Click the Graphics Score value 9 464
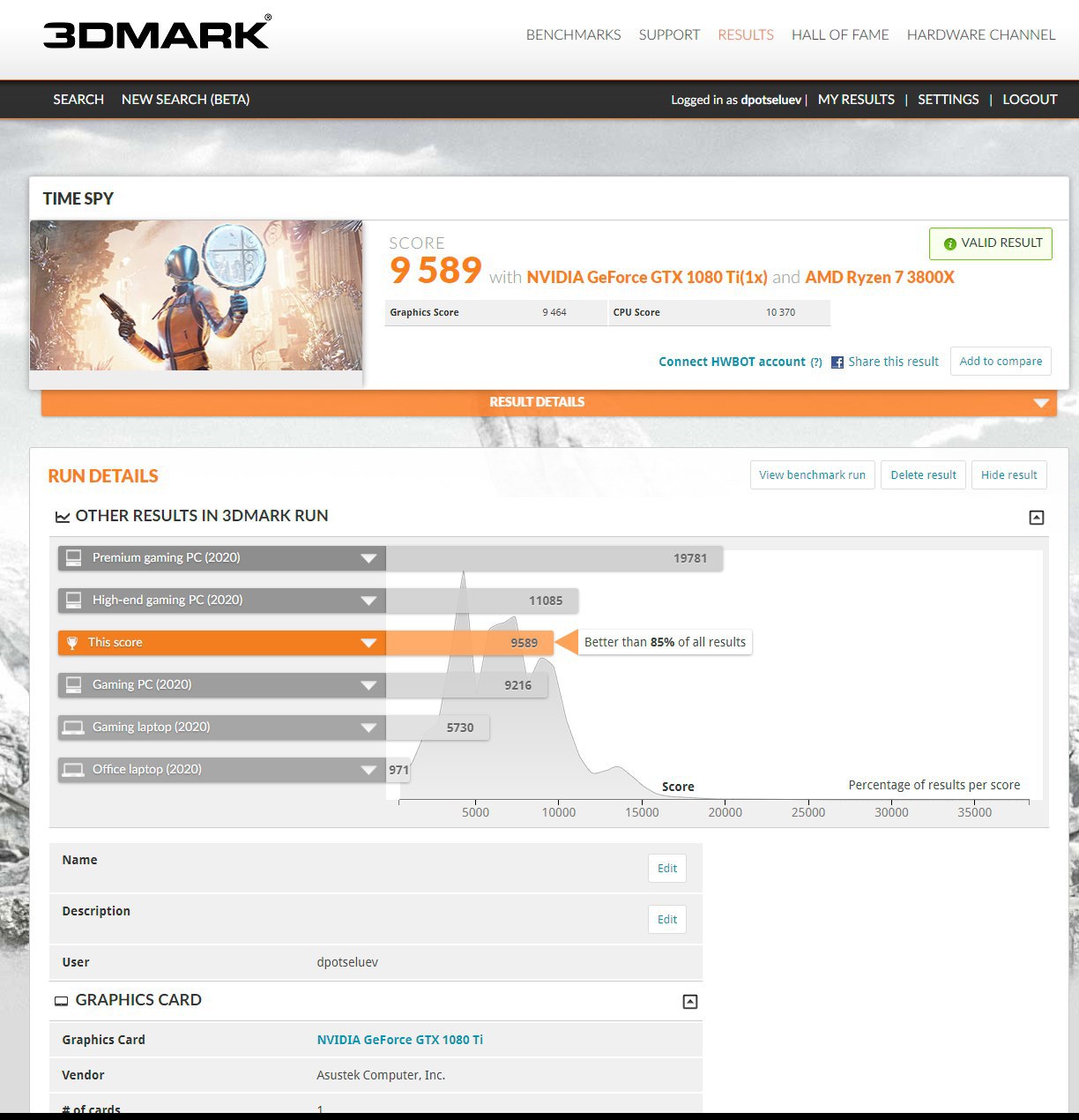The image size is (1079, 1120). coord(554,313)
